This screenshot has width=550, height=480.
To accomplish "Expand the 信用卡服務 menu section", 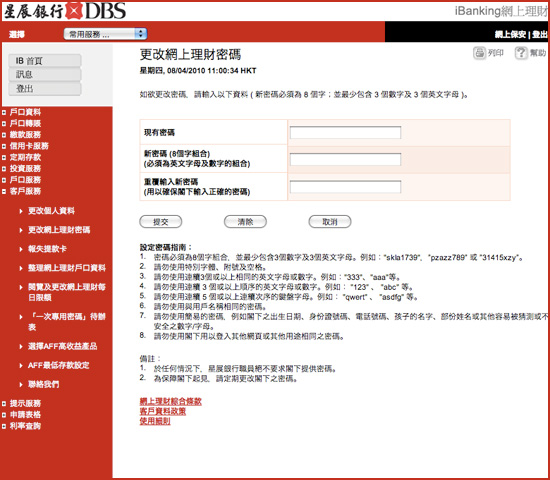I will click(29, 146).
